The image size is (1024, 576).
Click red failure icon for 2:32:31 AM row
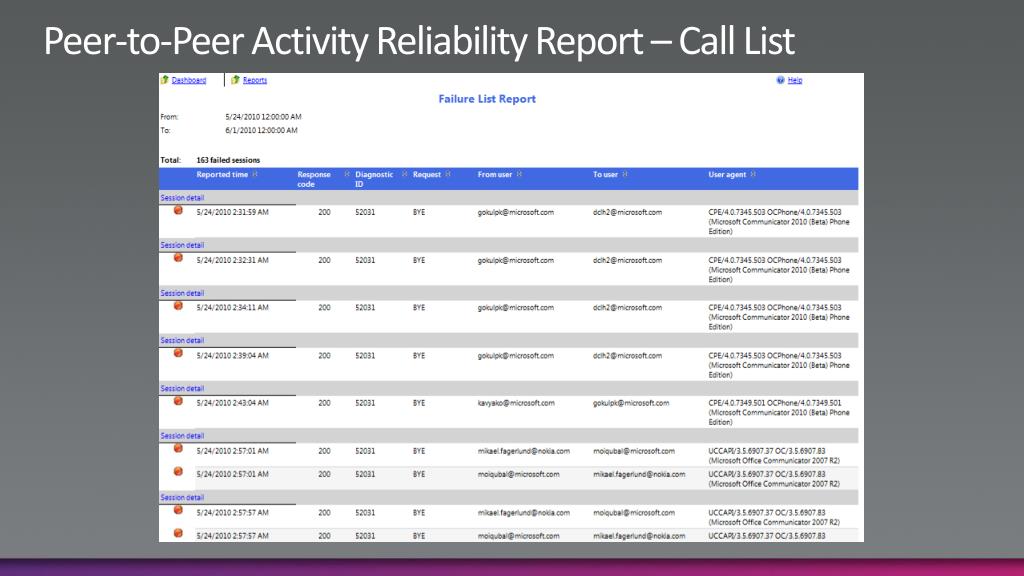(178, 258)
